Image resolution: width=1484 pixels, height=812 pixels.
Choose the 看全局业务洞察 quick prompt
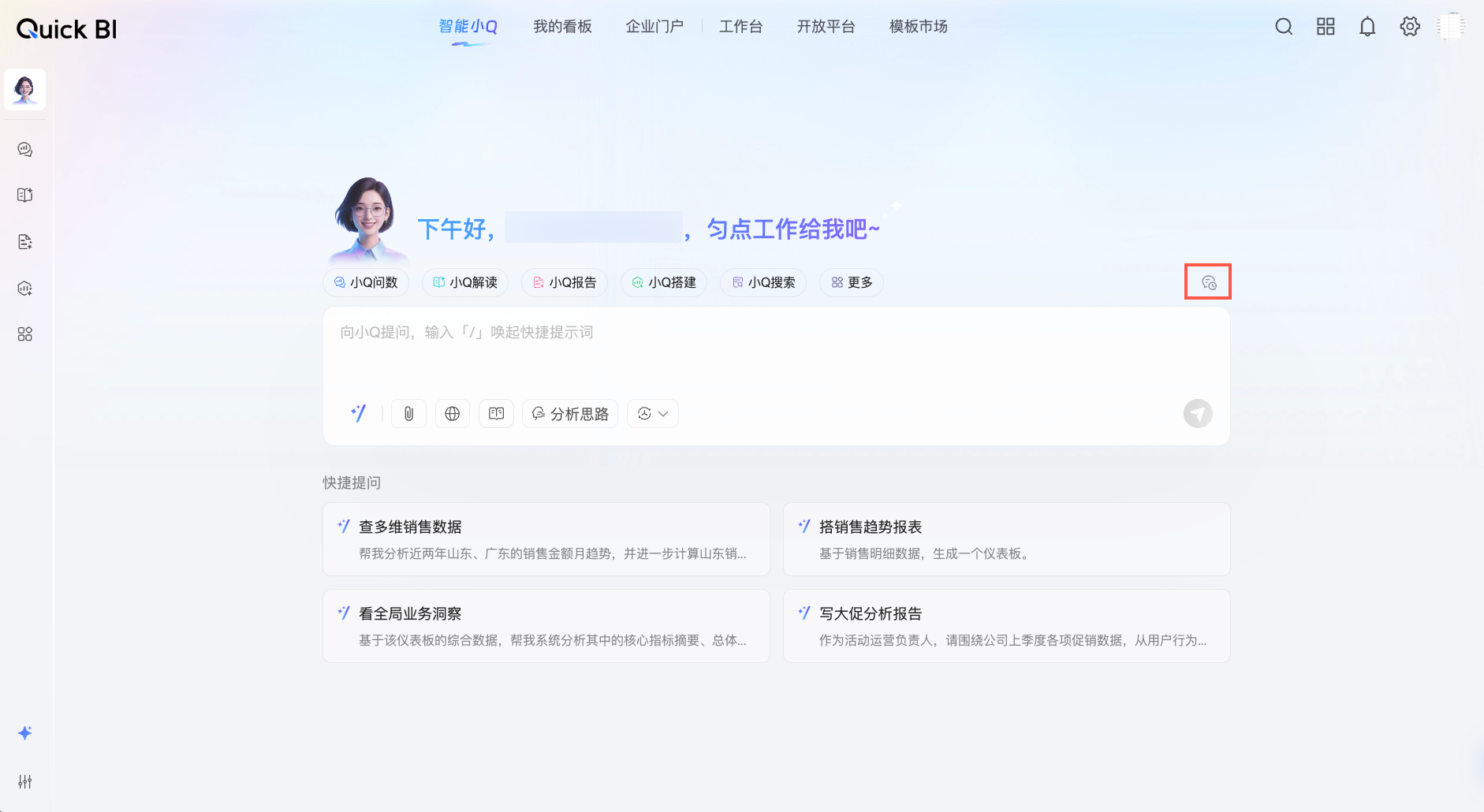click(546, 626)
